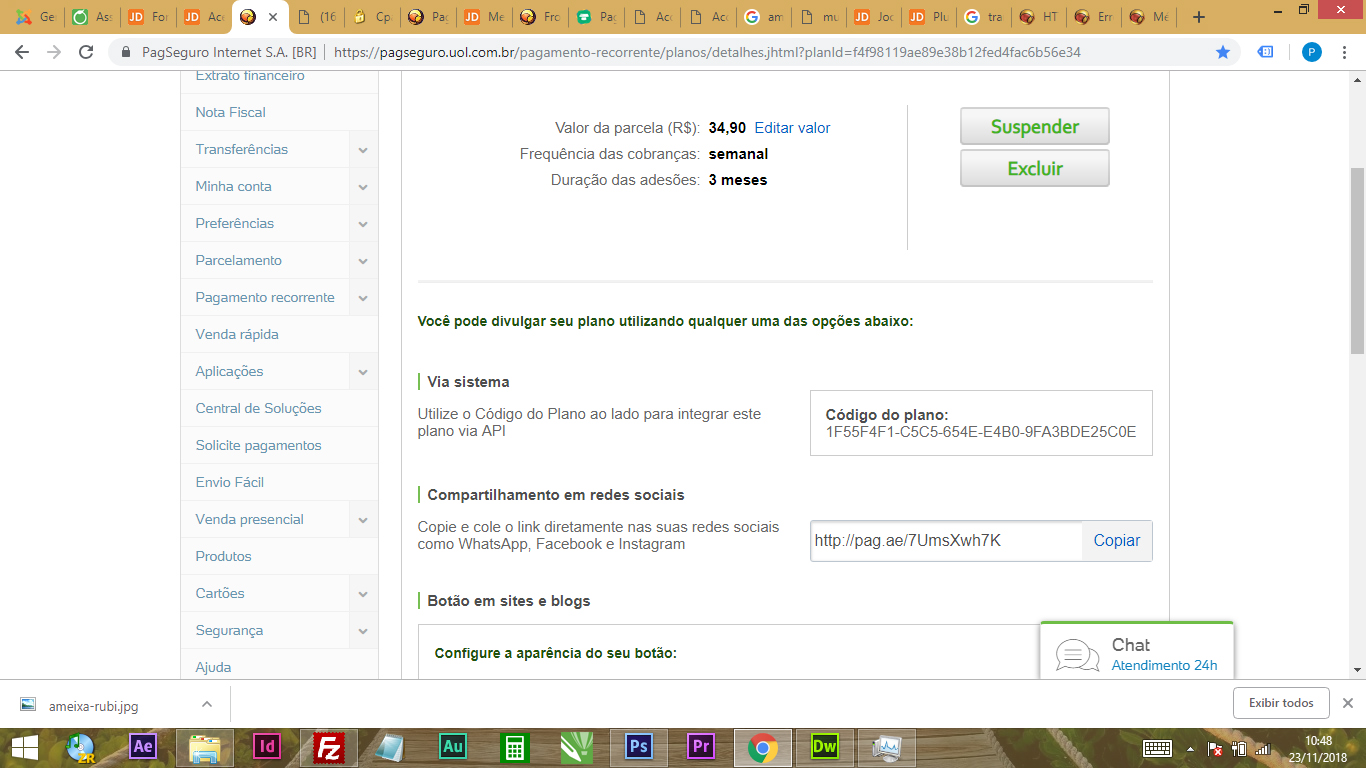Viewport: 1366px width, 768px height.
Task: Switch to the tab labeled 'HT'
Action: coord(1038,17)
